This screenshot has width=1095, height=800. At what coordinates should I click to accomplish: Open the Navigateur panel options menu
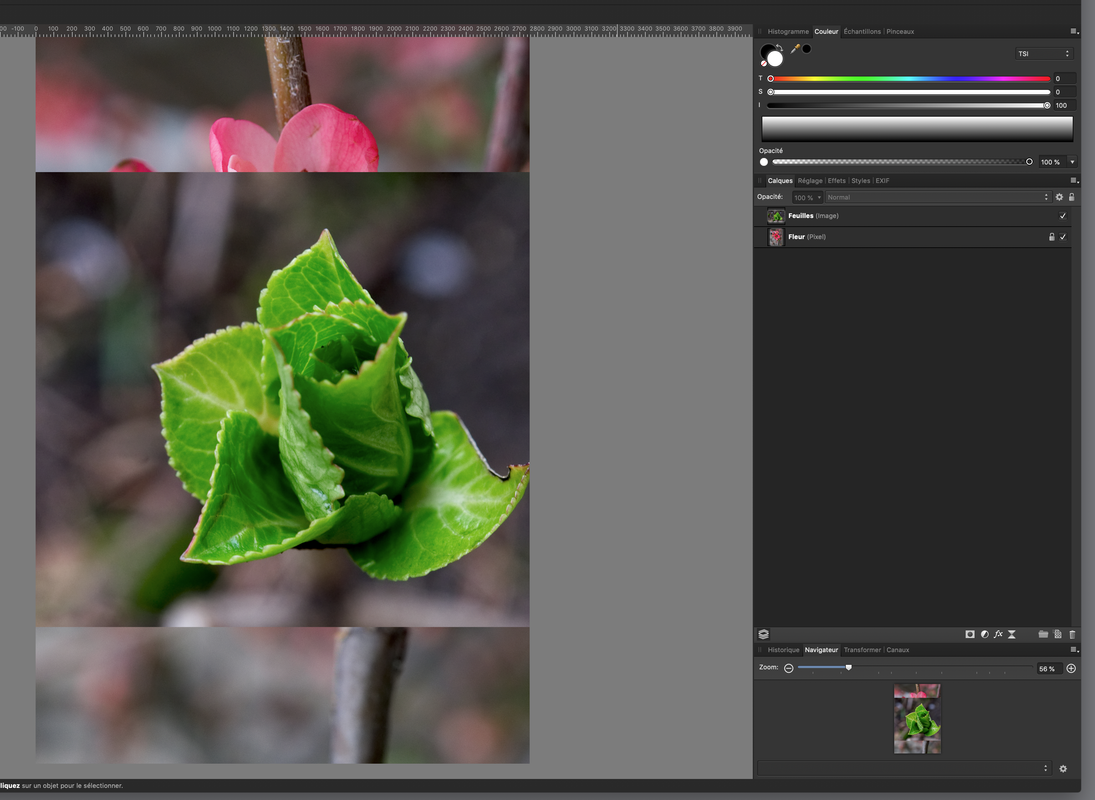click(1074, 650)
